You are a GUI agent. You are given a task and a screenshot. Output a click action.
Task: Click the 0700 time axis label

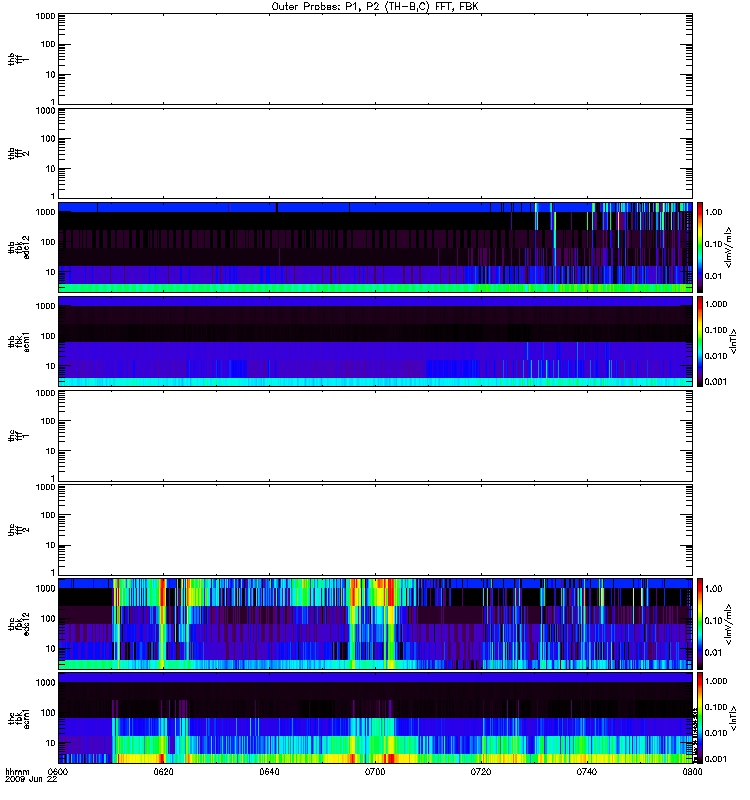click(x=375, y=772)
